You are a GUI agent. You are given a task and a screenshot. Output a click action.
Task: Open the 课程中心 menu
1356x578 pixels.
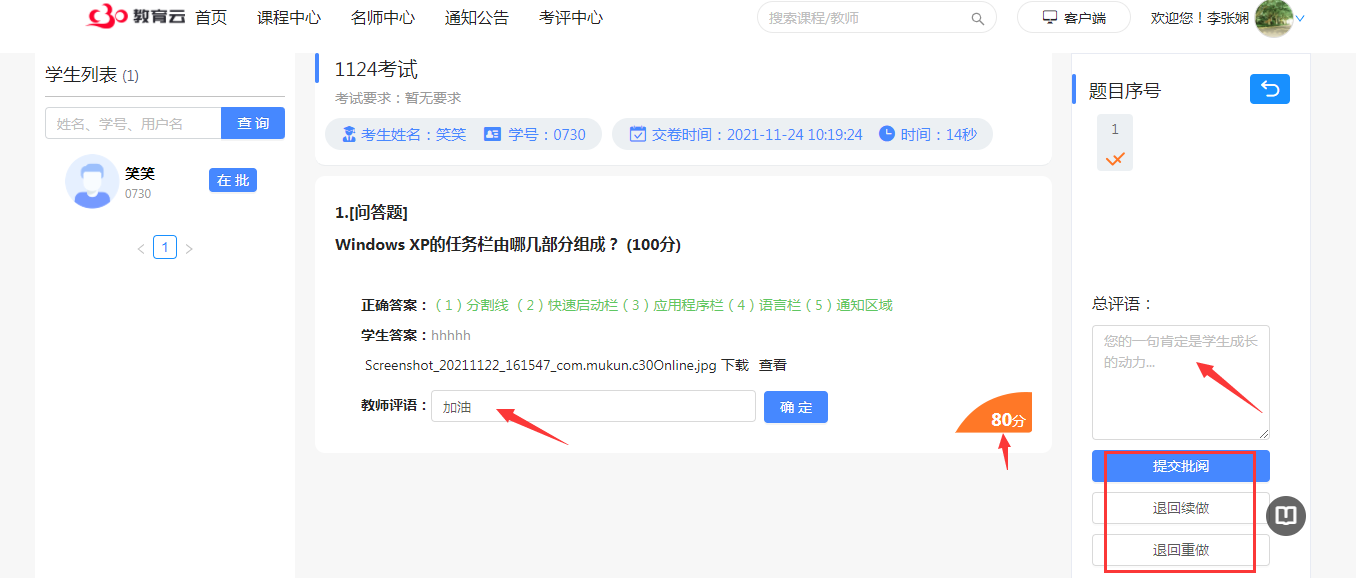pyautogui.click(x=289, y=18)
